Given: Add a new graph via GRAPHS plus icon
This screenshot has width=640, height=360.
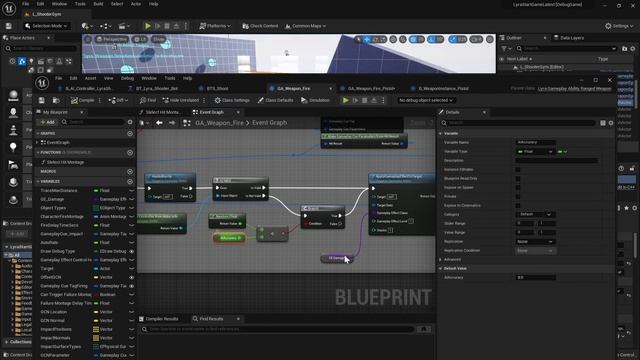Looking at the screenshot, I should click(130, 133).
